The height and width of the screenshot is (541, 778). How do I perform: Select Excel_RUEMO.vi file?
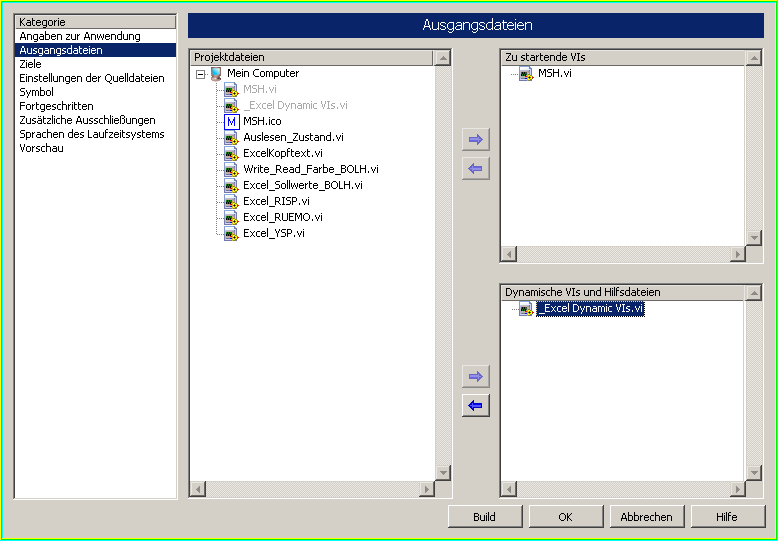pyautogui.click(x=283, y=217)
